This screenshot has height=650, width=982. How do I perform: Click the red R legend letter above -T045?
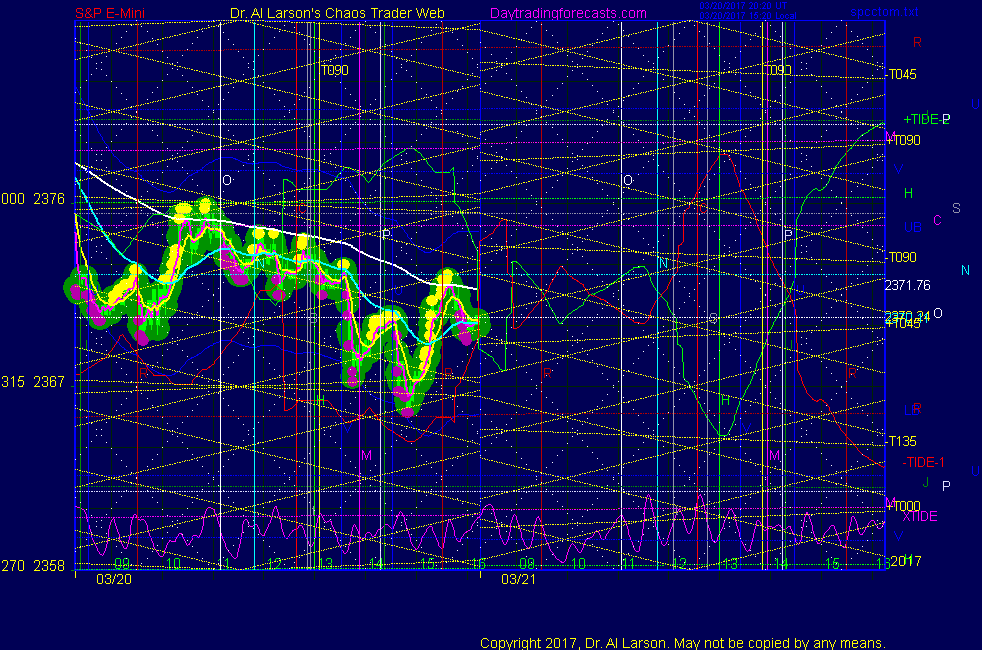point(917,43)
